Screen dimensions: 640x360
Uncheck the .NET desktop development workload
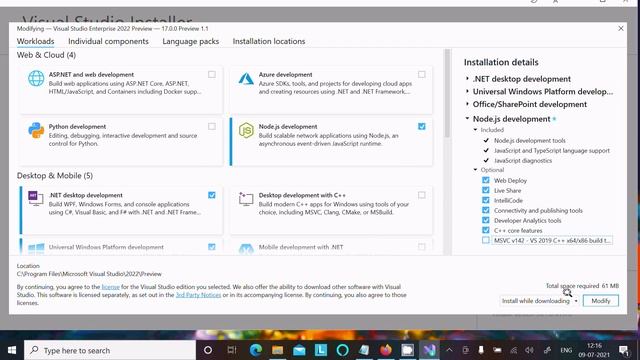tap(211, 195)
